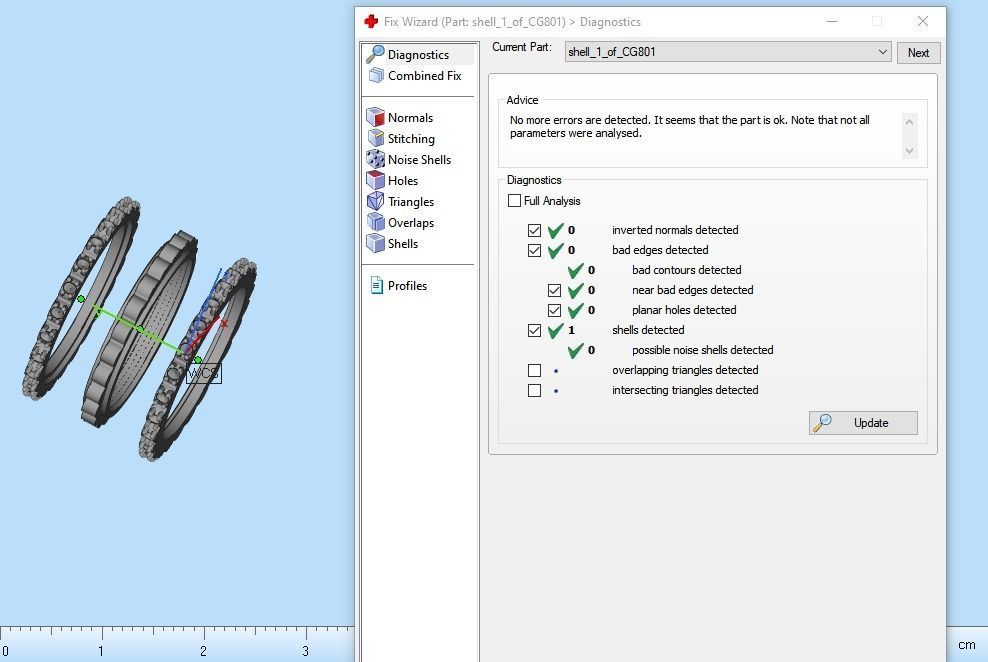Select the Holes cube icon

pyautogui.click(x=376, y=180)
